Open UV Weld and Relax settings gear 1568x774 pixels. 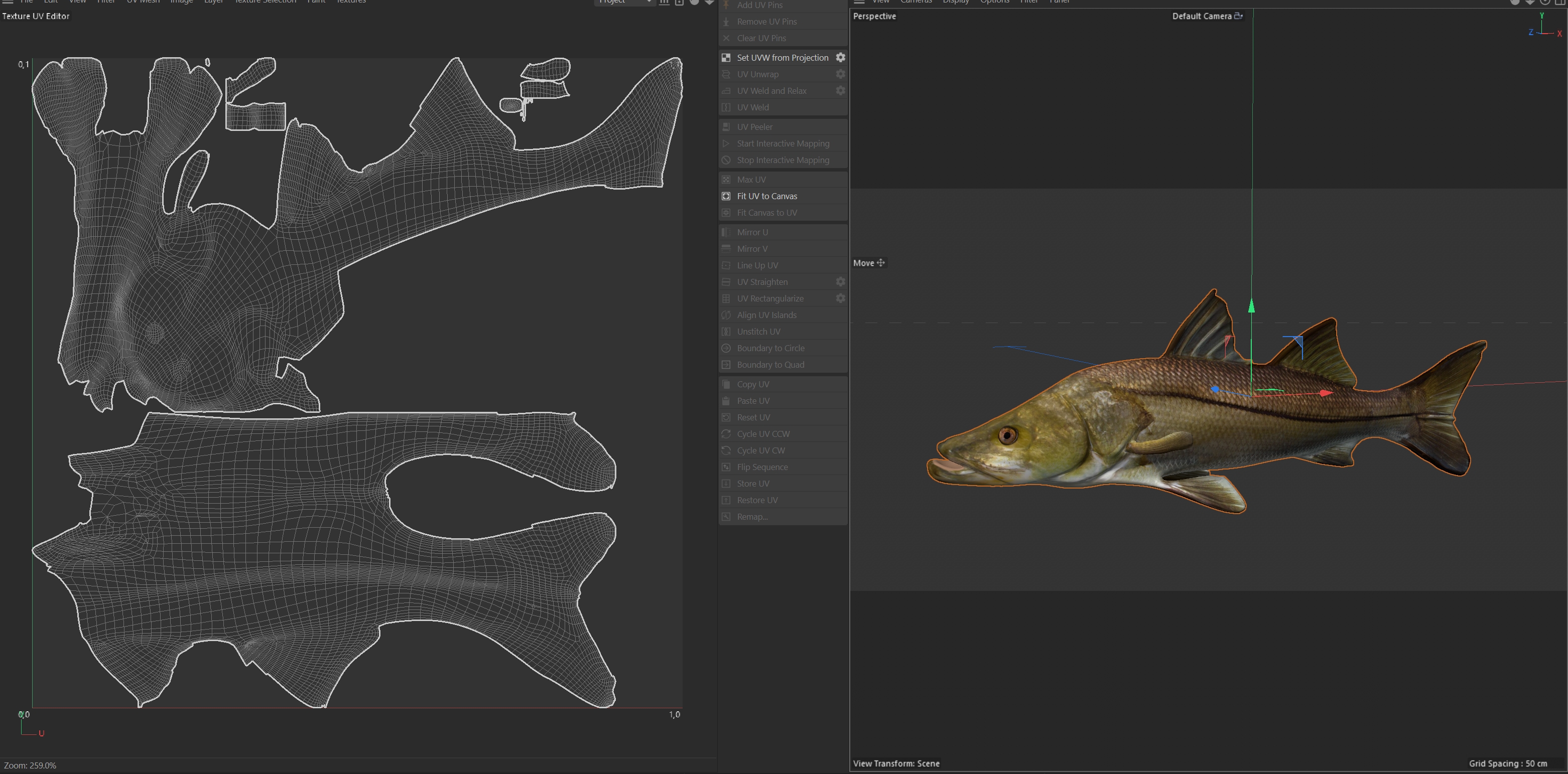pos(840,91)
